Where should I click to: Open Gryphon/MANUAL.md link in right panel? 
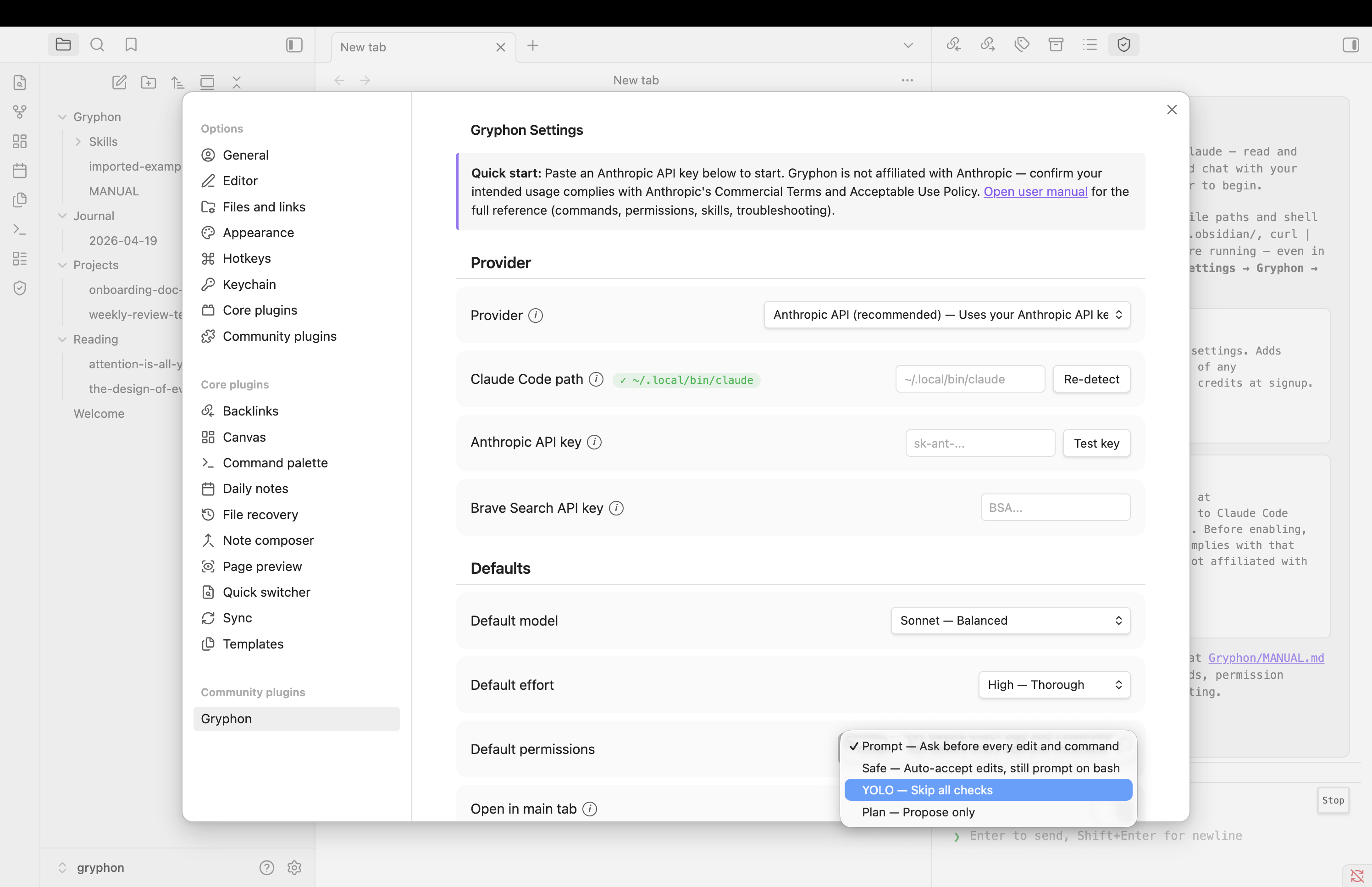point(1266,658)
